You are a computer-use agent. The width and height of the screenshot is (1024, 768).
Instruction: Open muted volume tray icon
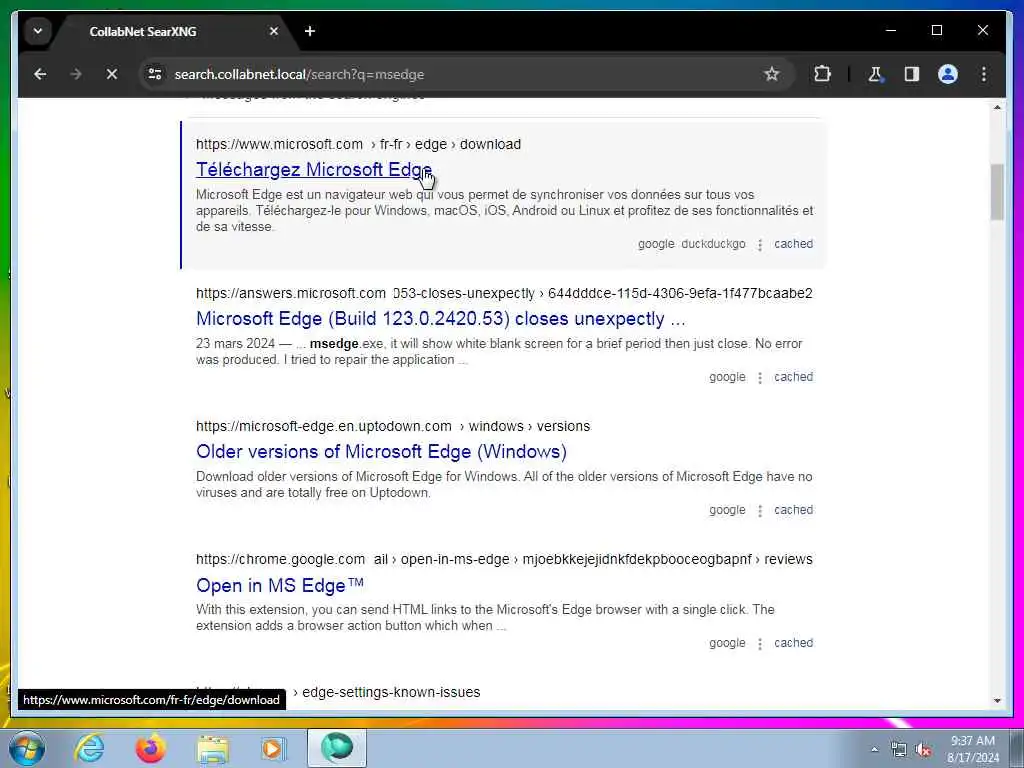point(923,750)
